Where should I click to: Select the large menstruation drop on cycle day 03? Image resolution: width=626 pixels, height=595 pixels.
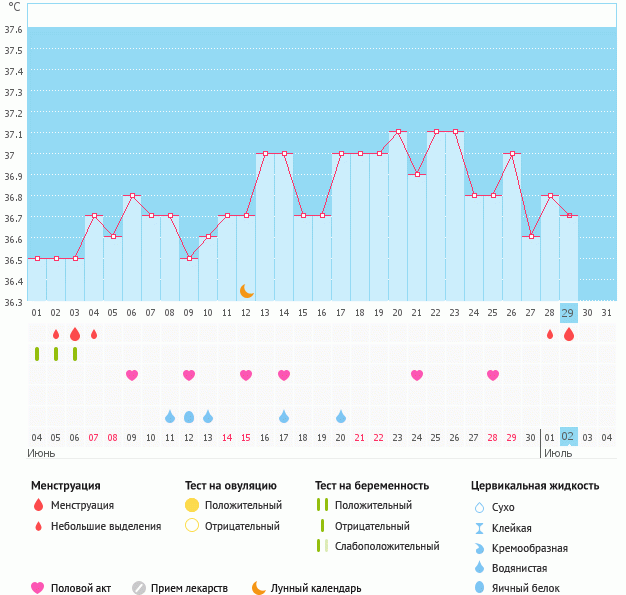[x=75, y=334]
